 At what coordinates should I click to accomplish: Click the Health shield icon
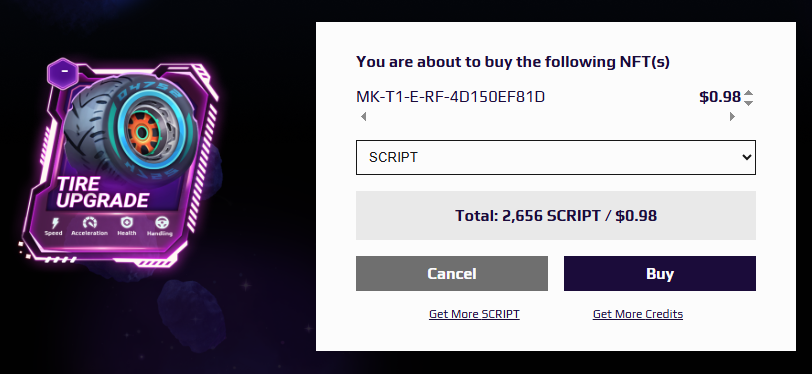pyautogui.click(x=126, y=223)
